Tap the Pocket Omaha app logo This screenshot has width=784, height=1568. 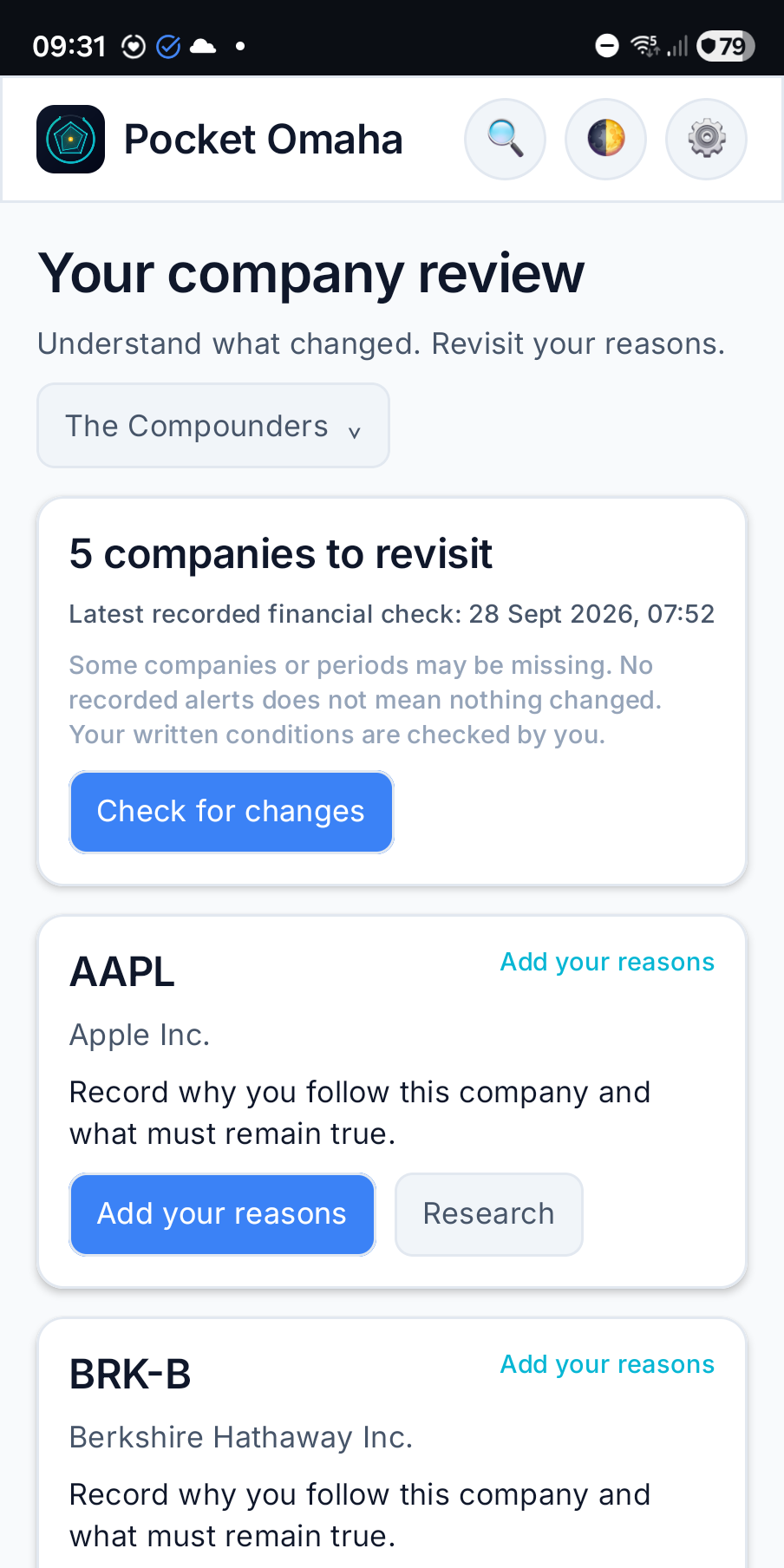pyautogui.click(x=70, y=139)
